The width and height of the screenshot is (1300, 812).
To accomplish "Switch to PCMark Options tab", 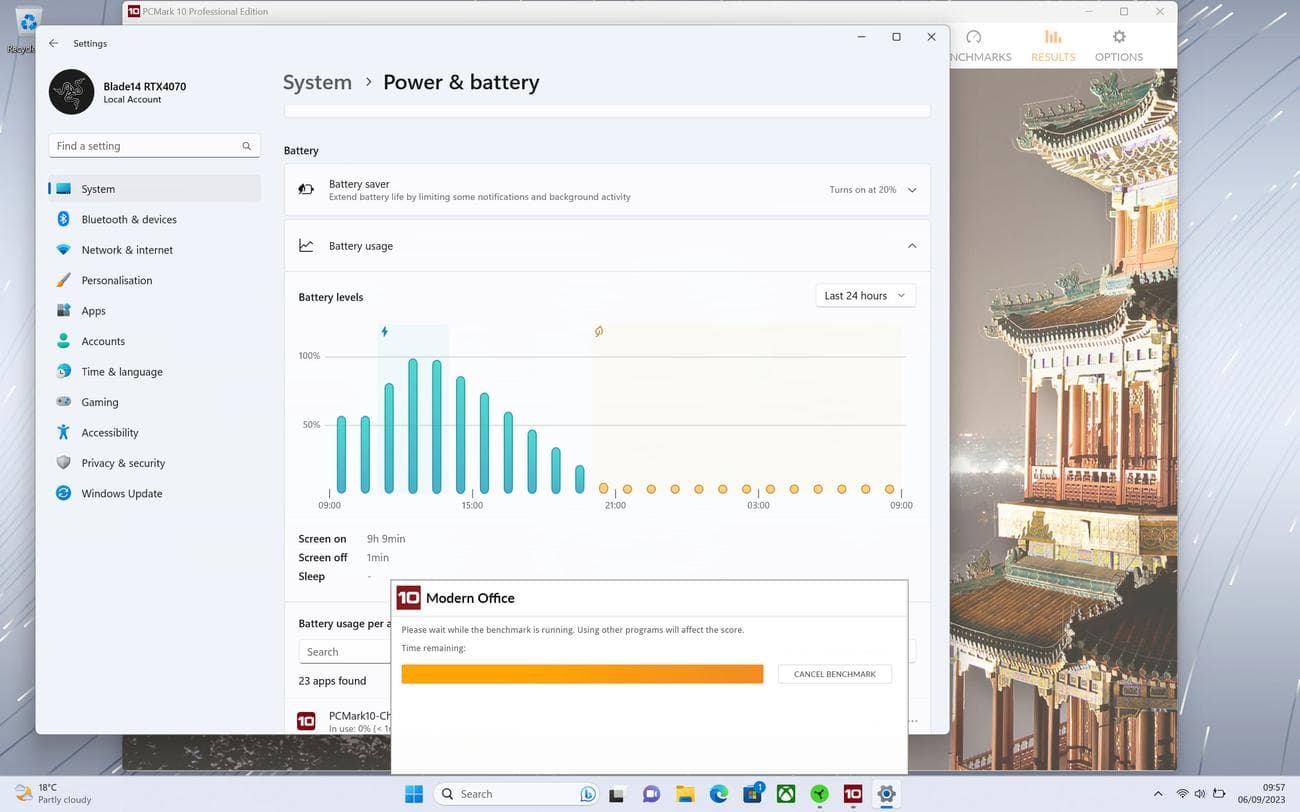I will click(1118, 46).
